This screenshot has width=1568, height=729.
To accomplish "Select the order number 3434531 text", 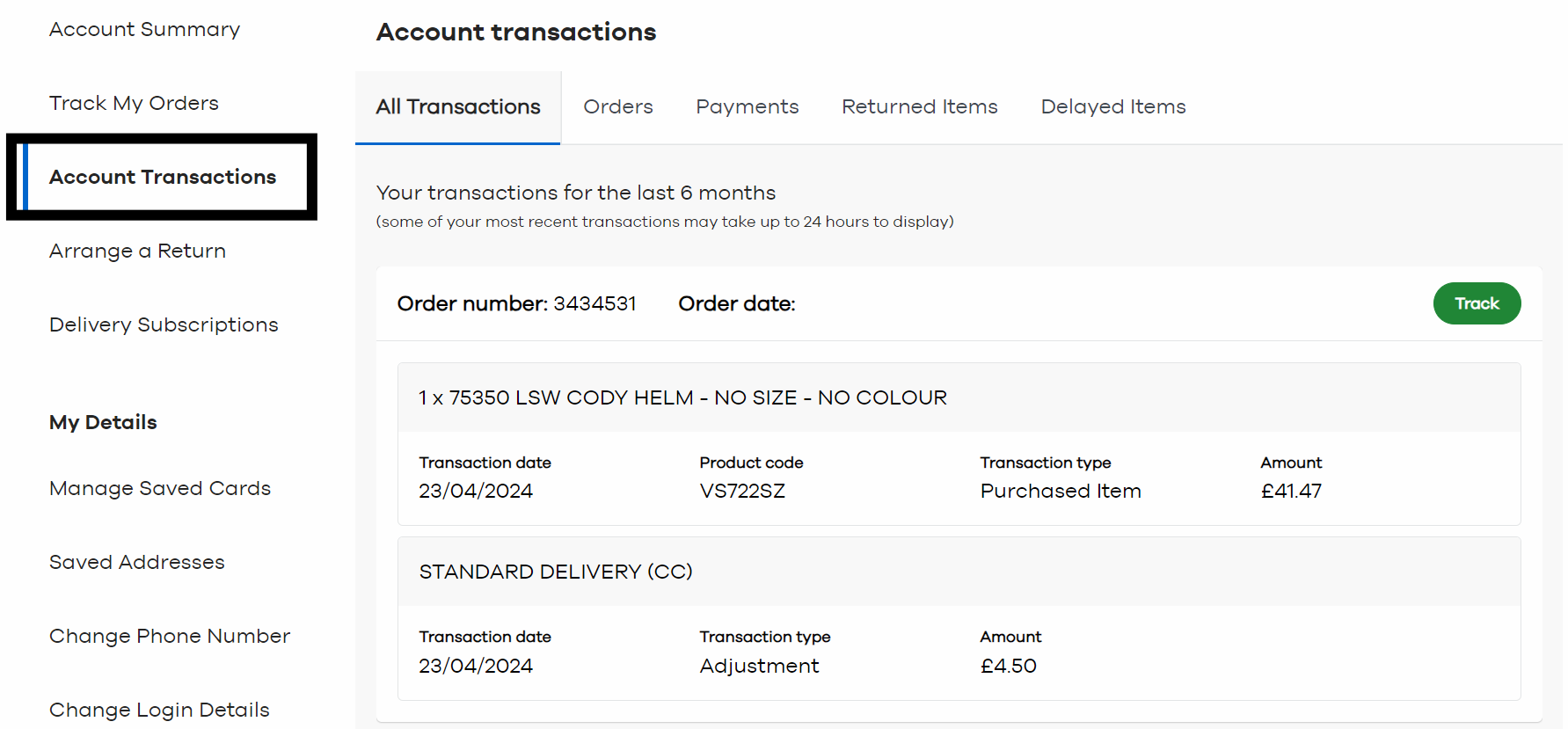I will [596, 303].
